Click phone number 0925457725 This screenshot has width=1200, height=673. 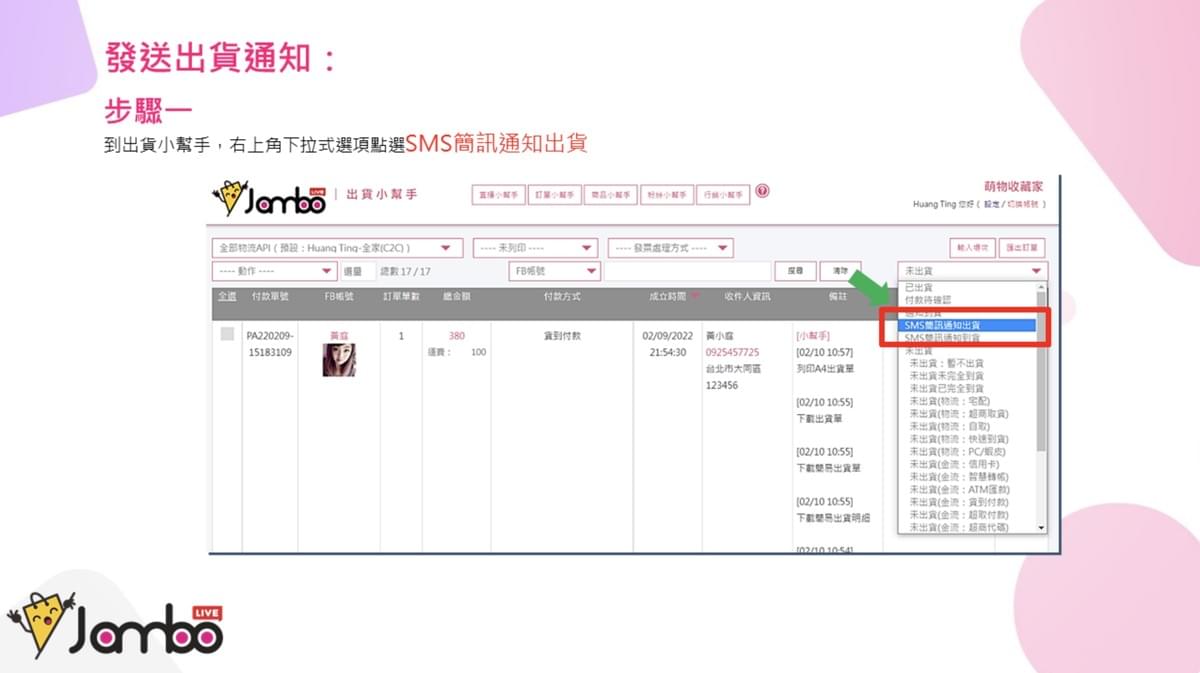[732, 353]
